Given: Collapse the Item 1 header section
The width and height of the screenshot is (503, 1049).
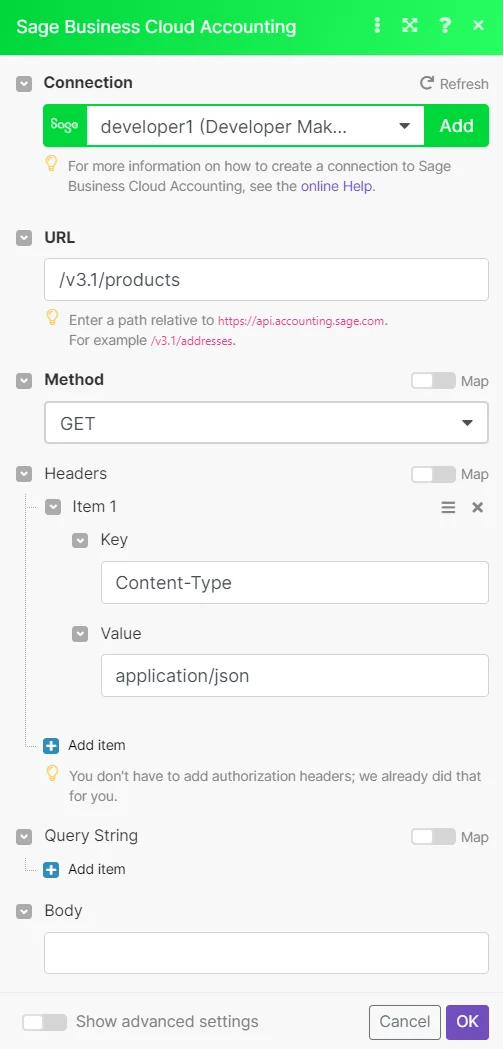Looking at the screenshot, I should coord(53,507).
